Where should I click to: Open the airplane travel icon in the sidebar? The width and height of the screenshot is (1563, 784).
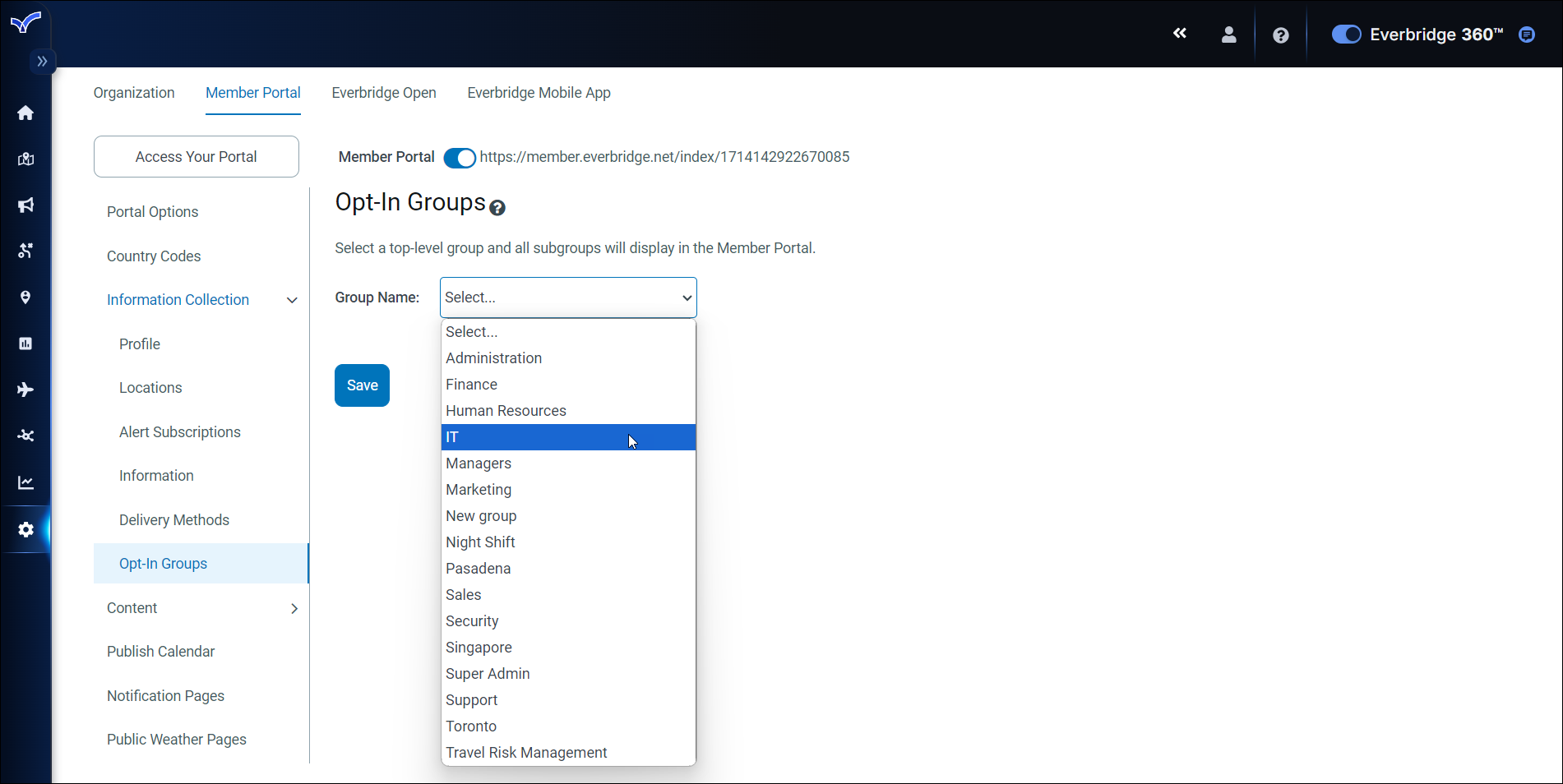click(x=25, y=390)
